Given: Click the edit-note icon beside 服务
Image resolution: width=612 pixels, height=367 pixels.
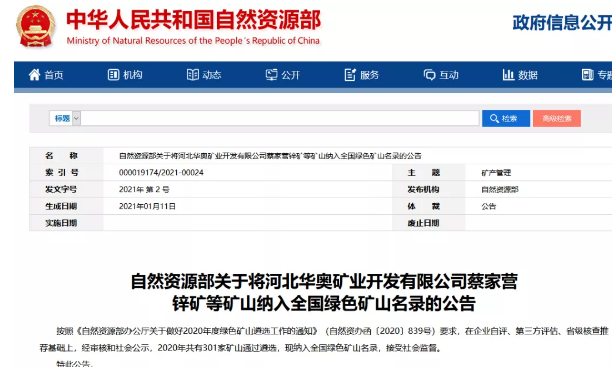Looking at the screenshot, I should coord(350,75).
